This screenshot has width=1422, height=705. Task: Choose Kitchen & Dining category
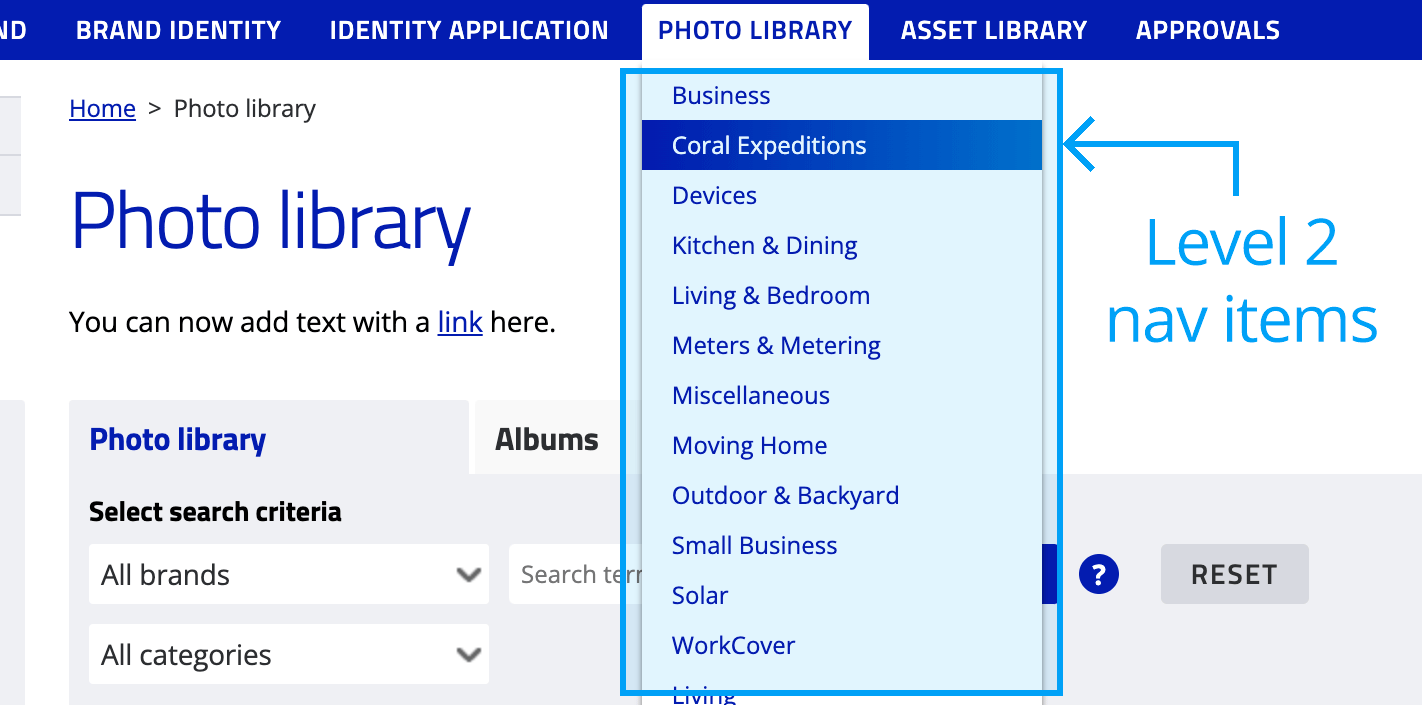pyautogui.click(x=764, y=245)
